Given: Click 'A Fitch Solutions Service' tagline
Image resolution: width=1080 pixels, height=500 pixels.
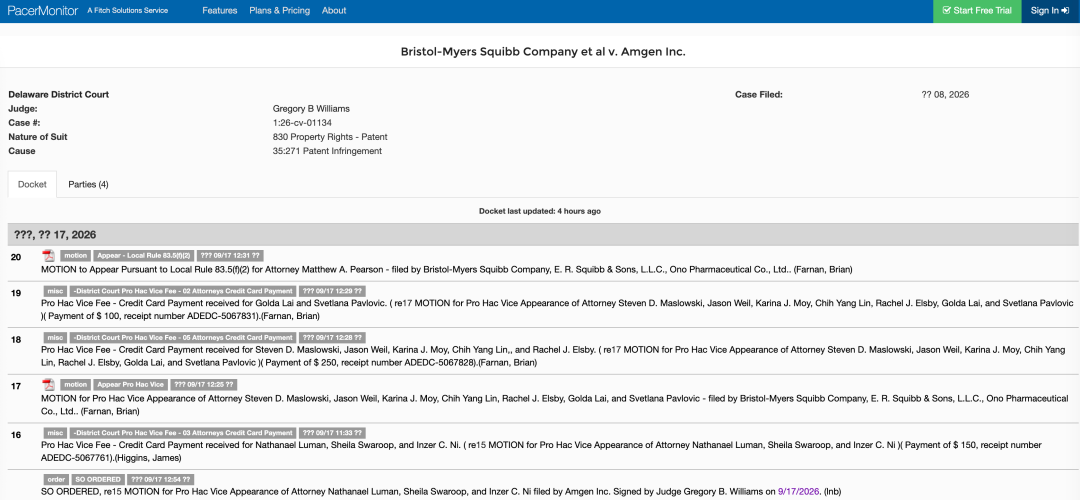Looking at the screenshot, I should (127, 10).
